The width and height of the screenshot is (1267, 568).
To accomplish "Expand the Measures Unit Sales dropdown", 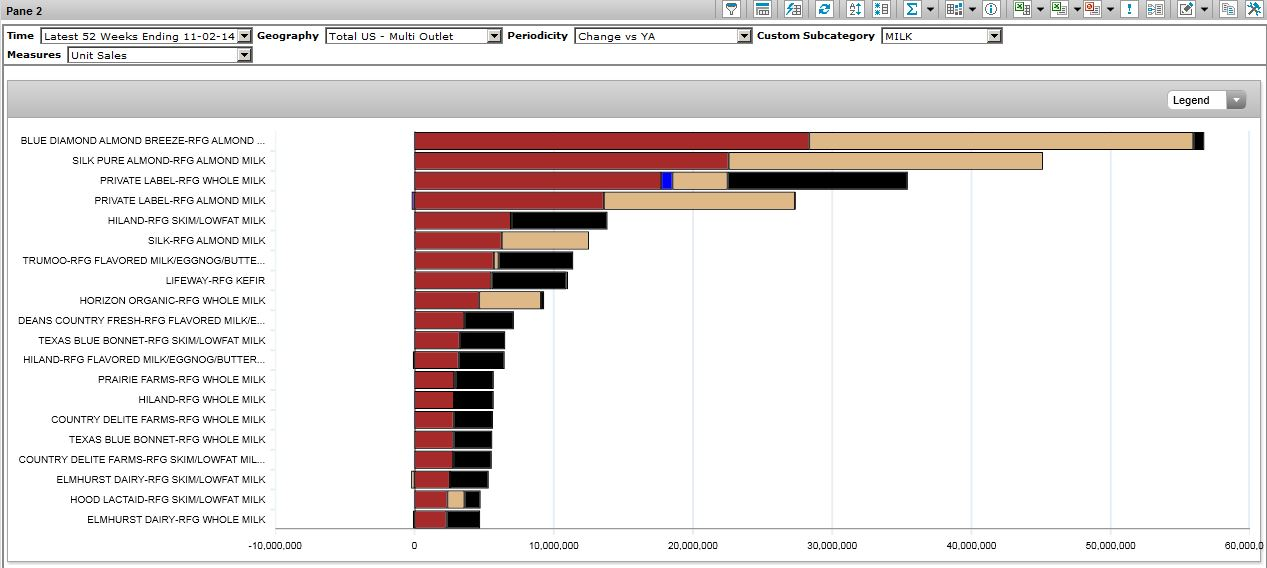I will coord(244,55).
